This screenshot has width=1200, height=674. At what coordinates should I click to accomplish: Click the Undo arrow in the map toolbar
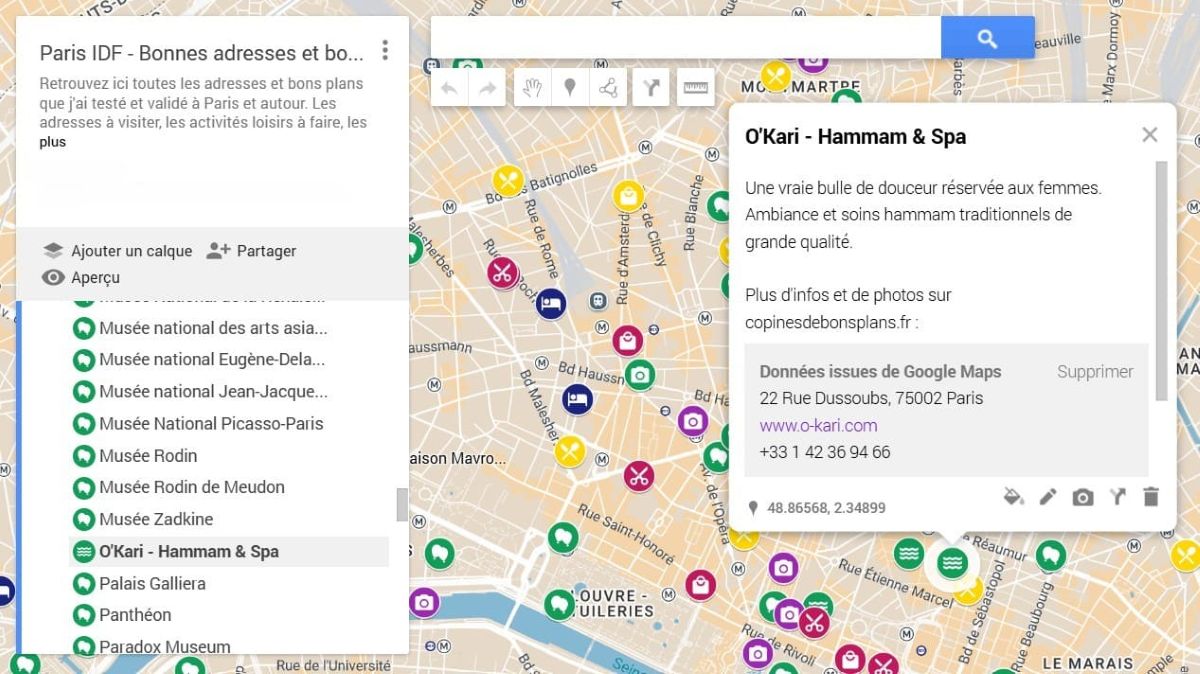click(x=449, y=88)
